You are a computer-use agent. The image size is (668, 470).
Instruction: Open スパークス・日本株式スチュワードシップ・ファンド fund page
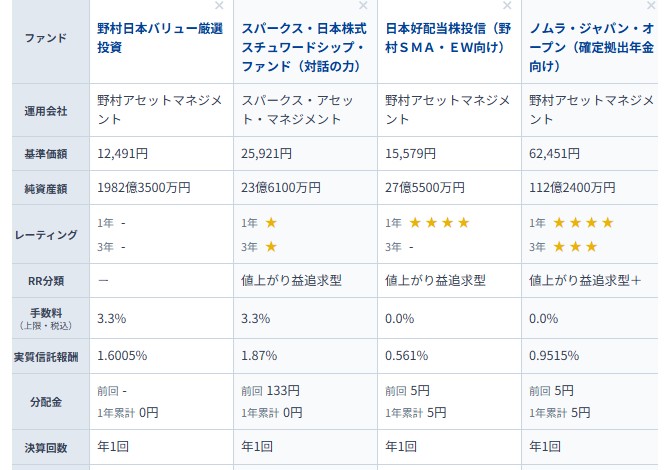(303, 47)
